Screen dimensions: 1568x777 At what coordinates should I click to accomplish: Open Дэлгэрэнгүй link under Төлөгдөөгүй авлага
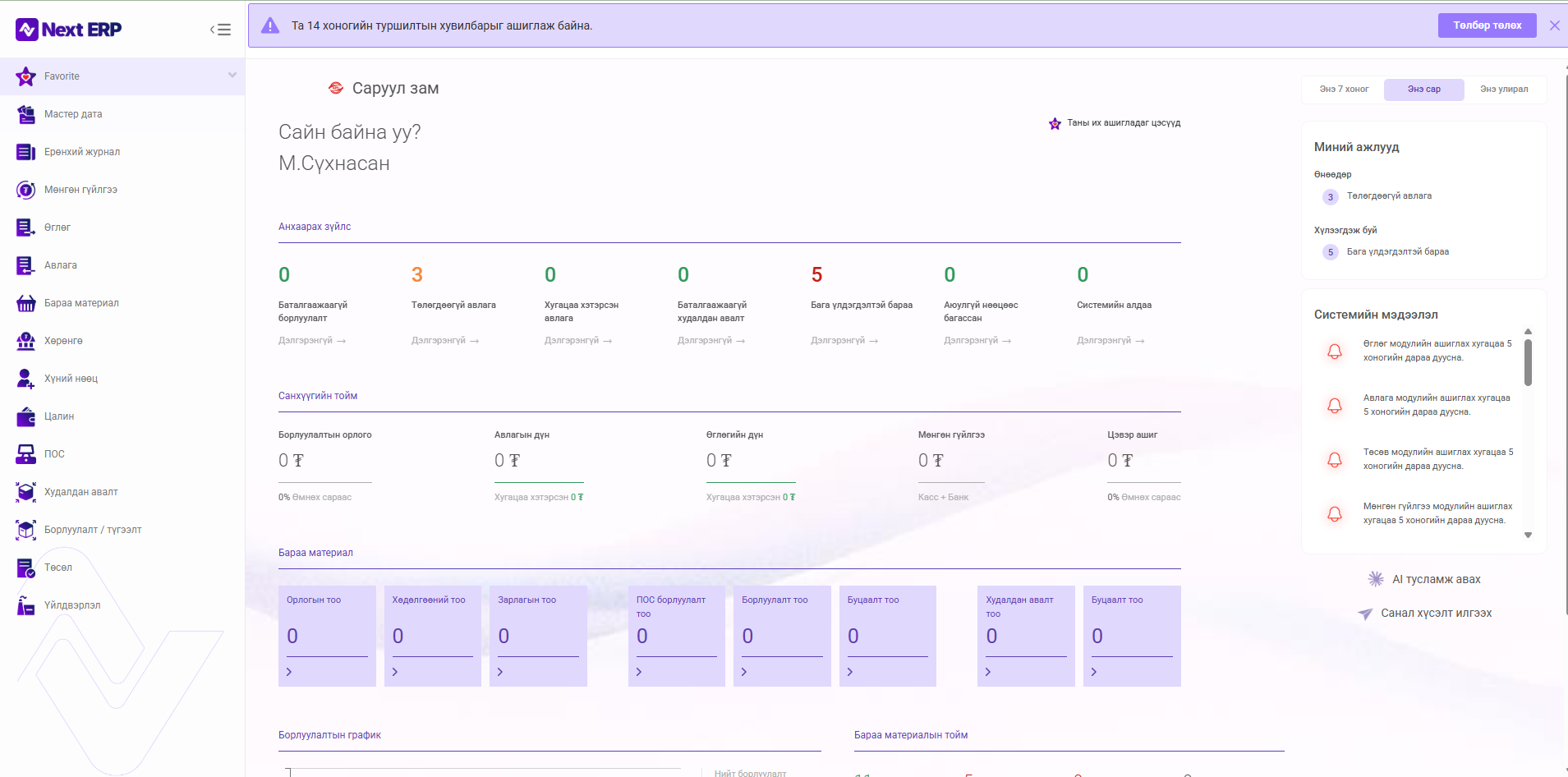click(445, 340)
